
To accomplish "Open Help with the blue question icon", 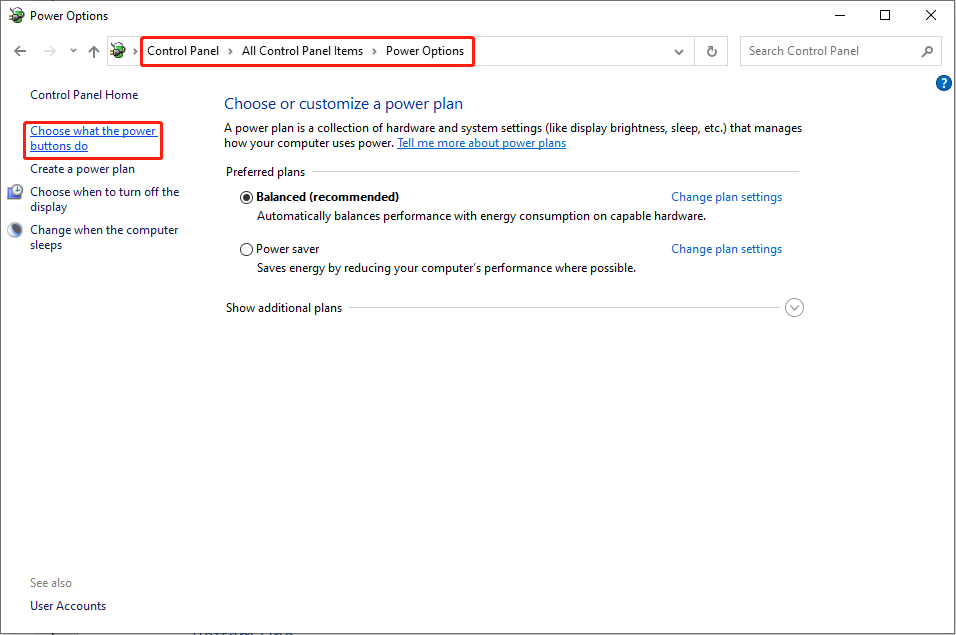I will click(943, 83).
